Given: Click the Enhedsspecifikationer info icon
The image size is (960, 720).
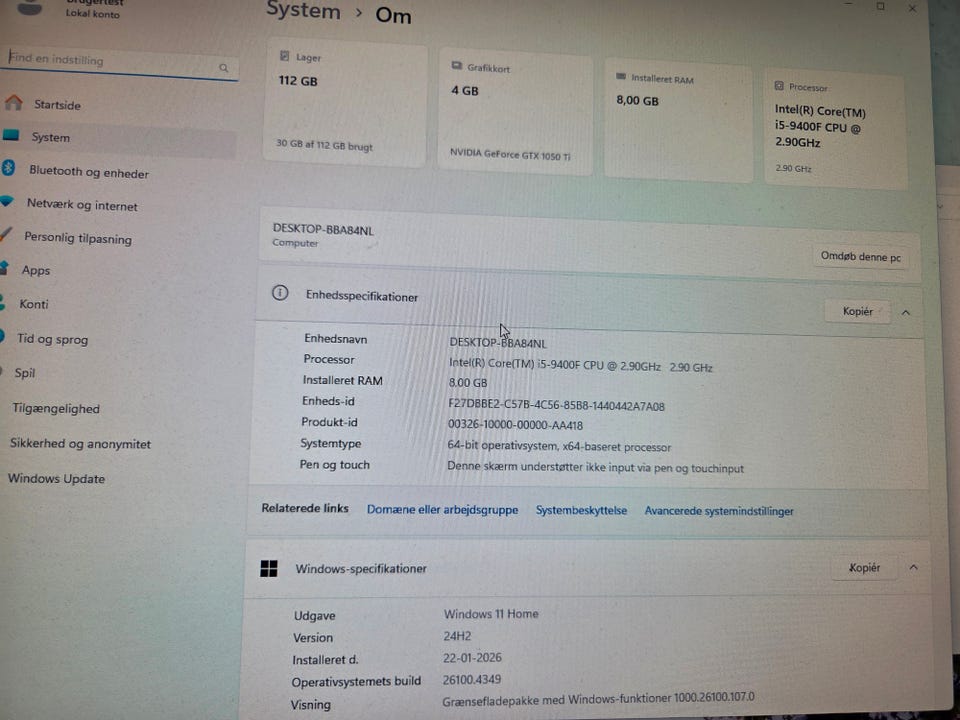Looking at the screenshot, I should coord(280,293).
